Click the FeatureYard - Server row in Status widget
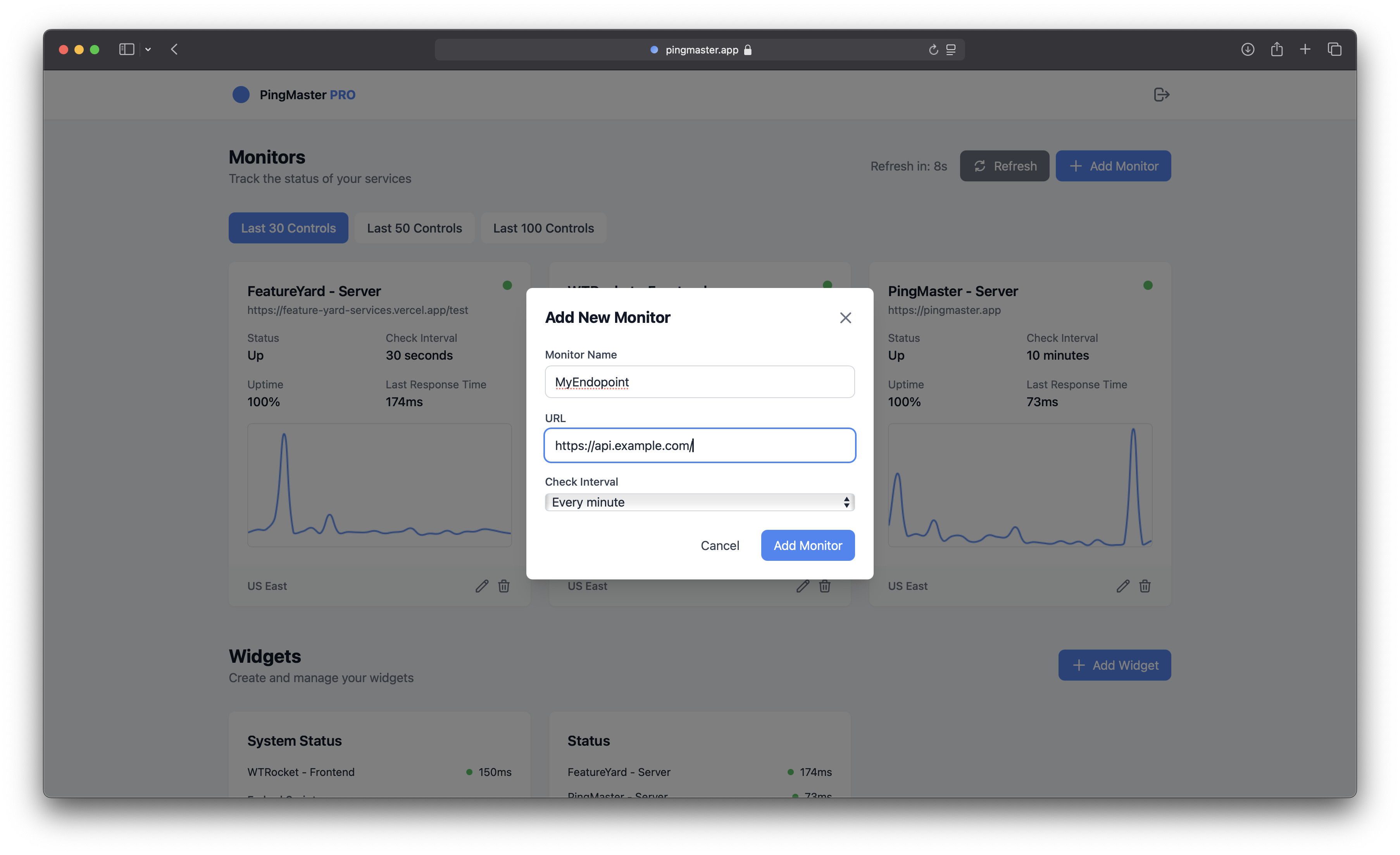Screen dimensions: 1400x855 (x=700, y=772)
